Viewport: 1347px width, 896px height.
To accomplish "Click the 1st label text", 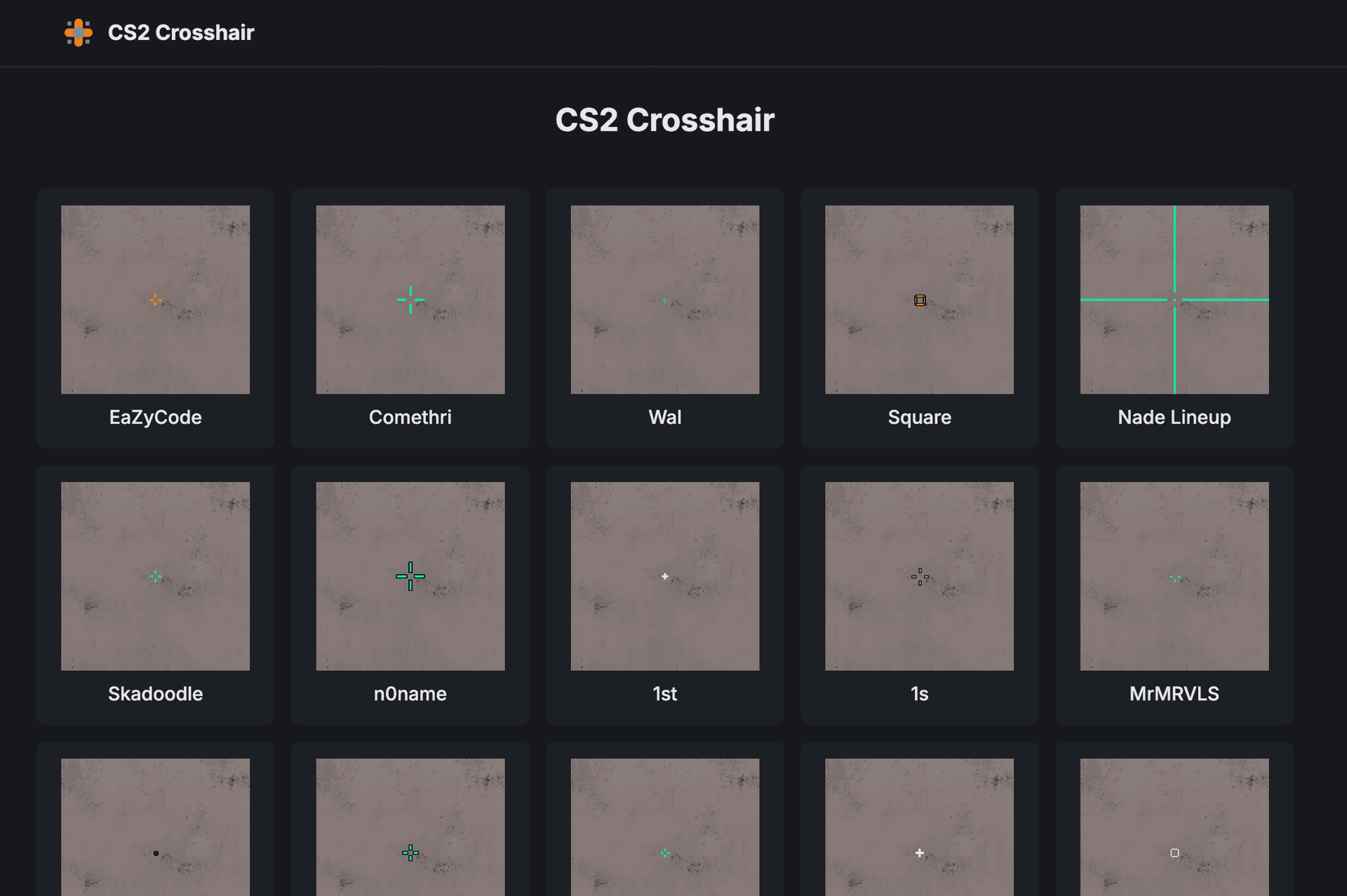I will click(x=665, y=694).
